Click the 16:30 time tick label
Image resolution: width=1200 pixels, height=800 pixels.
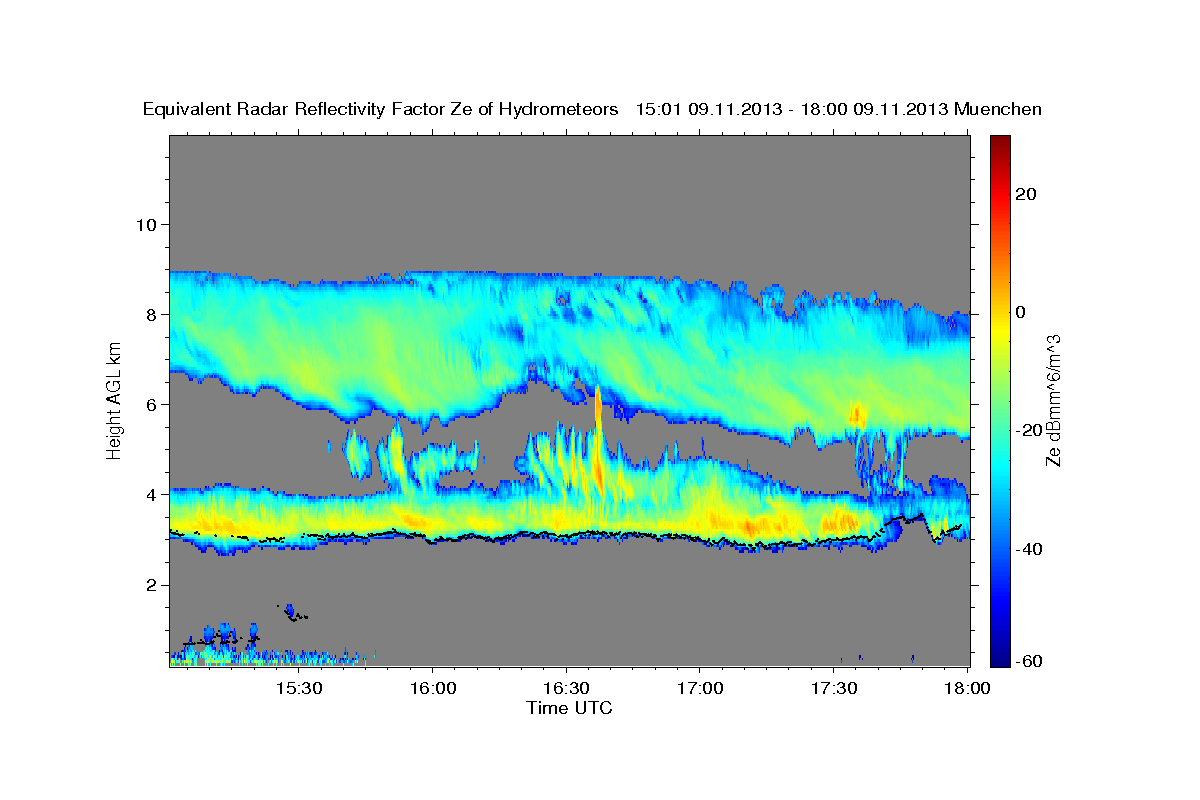coord(566,688)
